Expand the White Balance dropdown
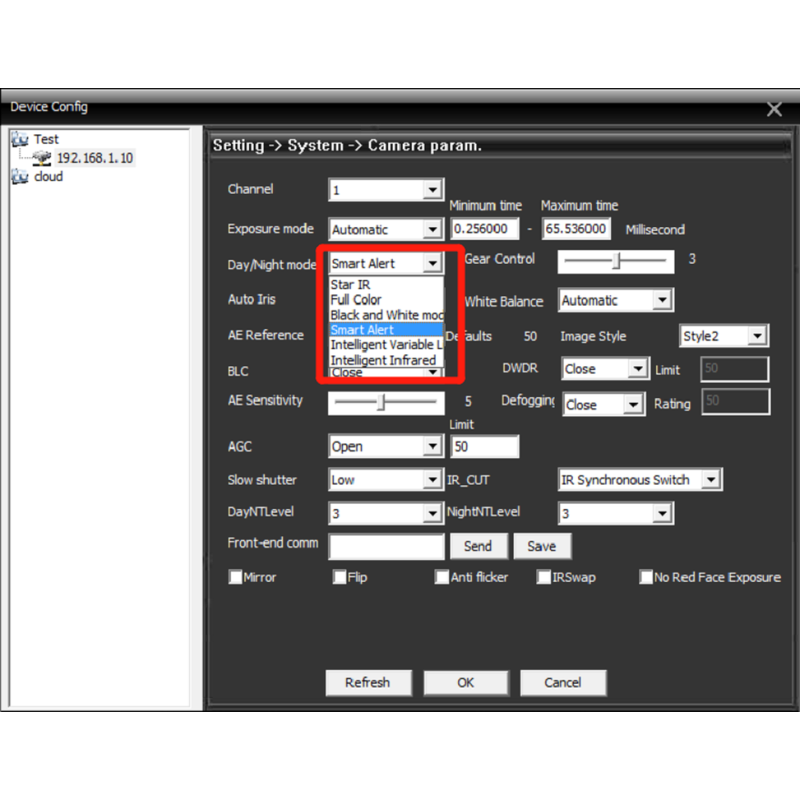The width and height of the screenshot is (800, 800). (x=662, y=300)
